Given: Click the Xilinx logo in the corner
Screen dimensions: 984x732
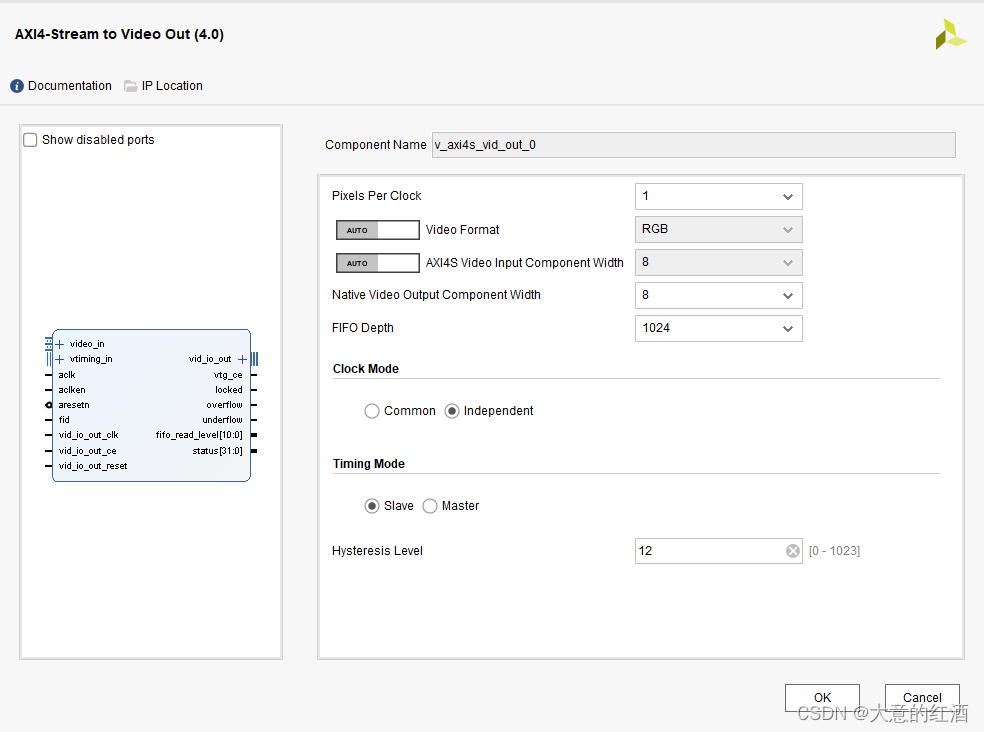Looking at the screenshot, I should [949, 33].
